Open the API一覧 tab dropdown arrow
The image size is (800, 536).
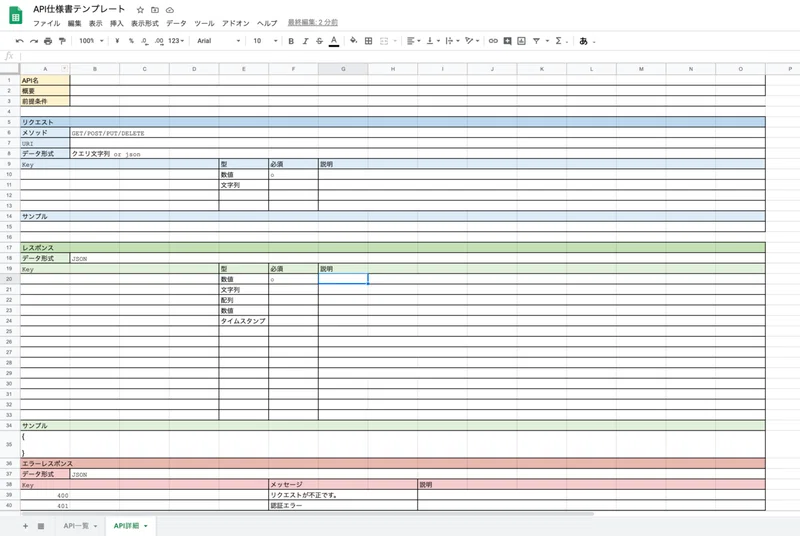[x=95, y=526]
